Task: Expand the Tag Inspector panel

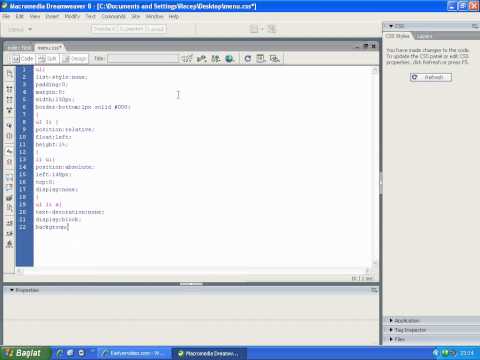Action: 407,330
